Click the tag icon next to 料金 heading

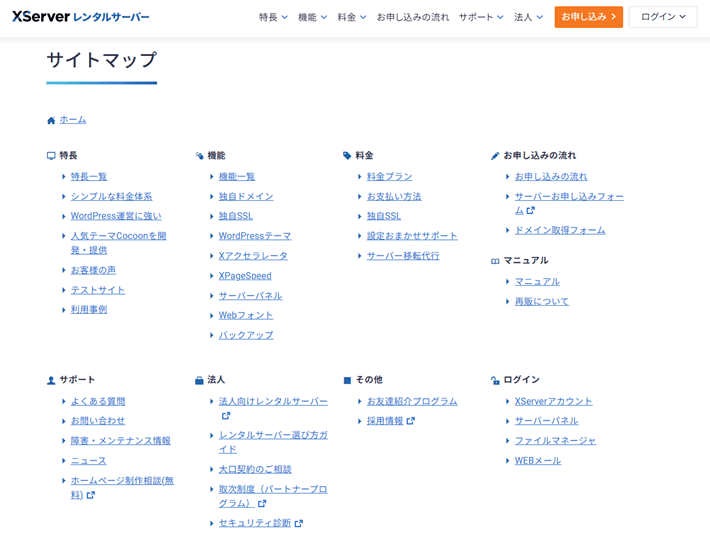pyautogui.click(x=347, y=156)
